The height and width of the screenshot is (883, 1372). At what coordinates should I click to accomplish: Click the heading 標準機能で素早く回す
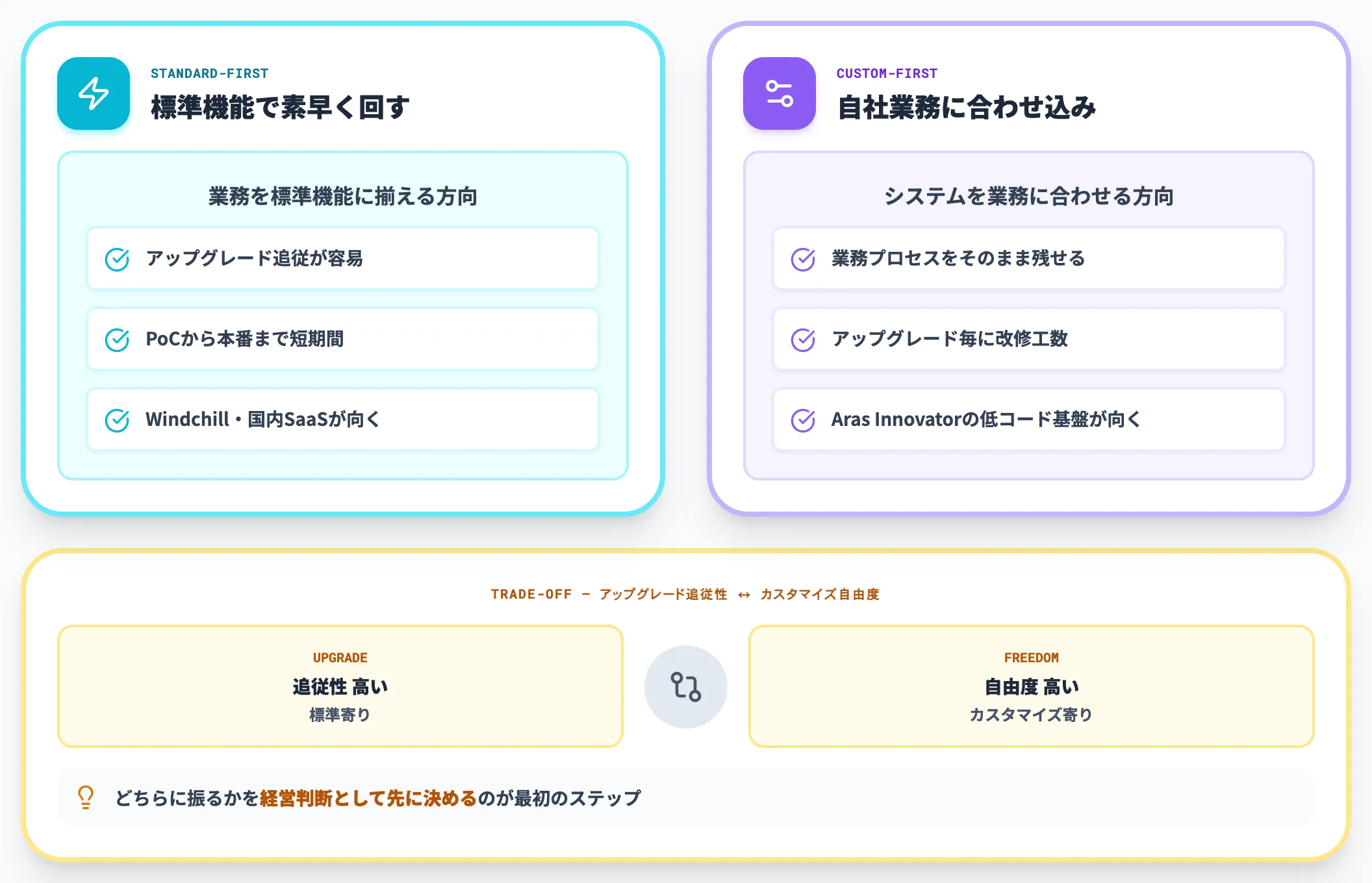281,107
